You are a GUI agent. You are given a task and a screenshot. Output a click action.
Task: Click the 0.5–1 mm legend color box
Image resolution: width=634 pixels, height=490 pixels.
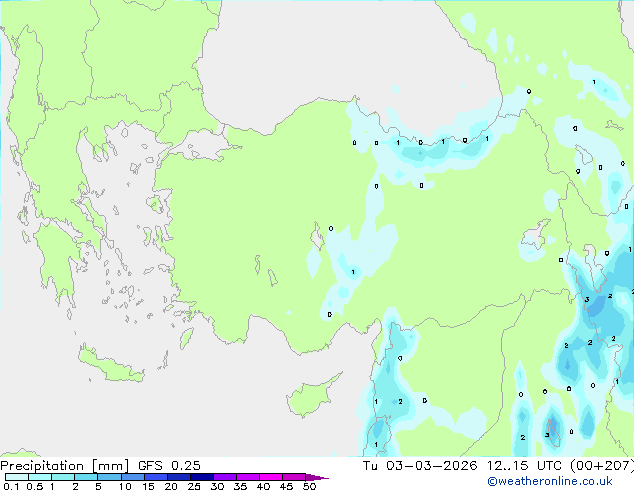point(40,477)
